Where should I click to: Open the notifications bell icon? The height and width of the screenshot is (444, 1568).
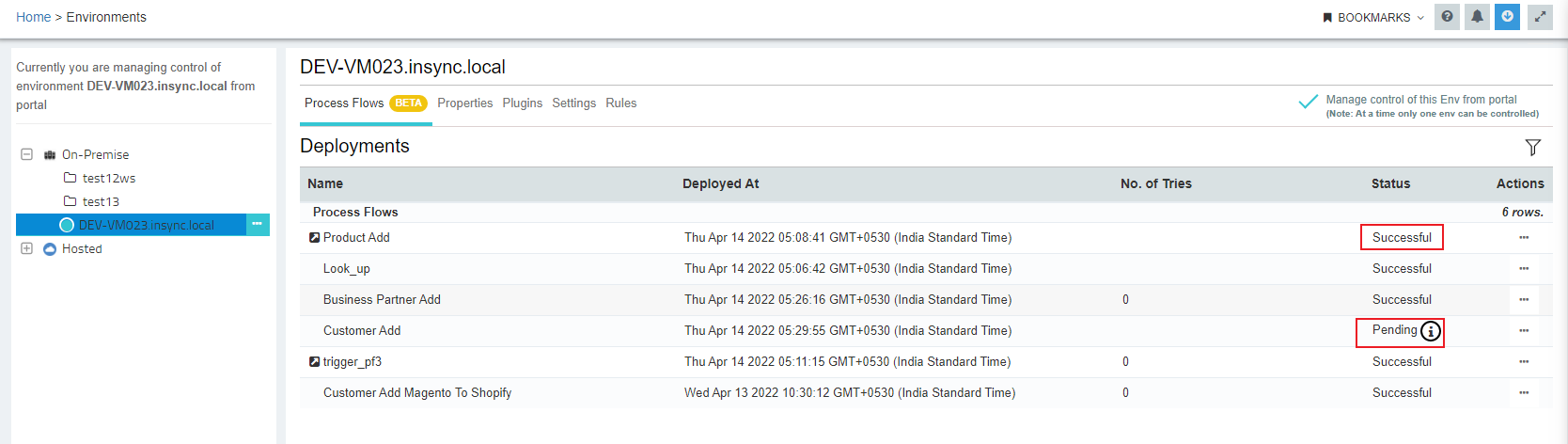1477,17
